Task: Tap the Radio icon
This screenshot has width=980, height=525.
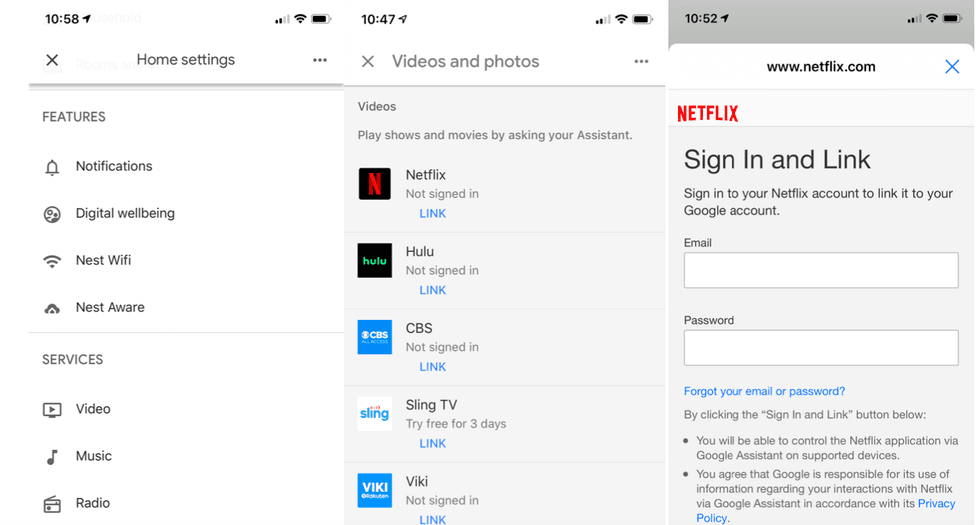Action: pyautogui.click(x=52, y=504)
